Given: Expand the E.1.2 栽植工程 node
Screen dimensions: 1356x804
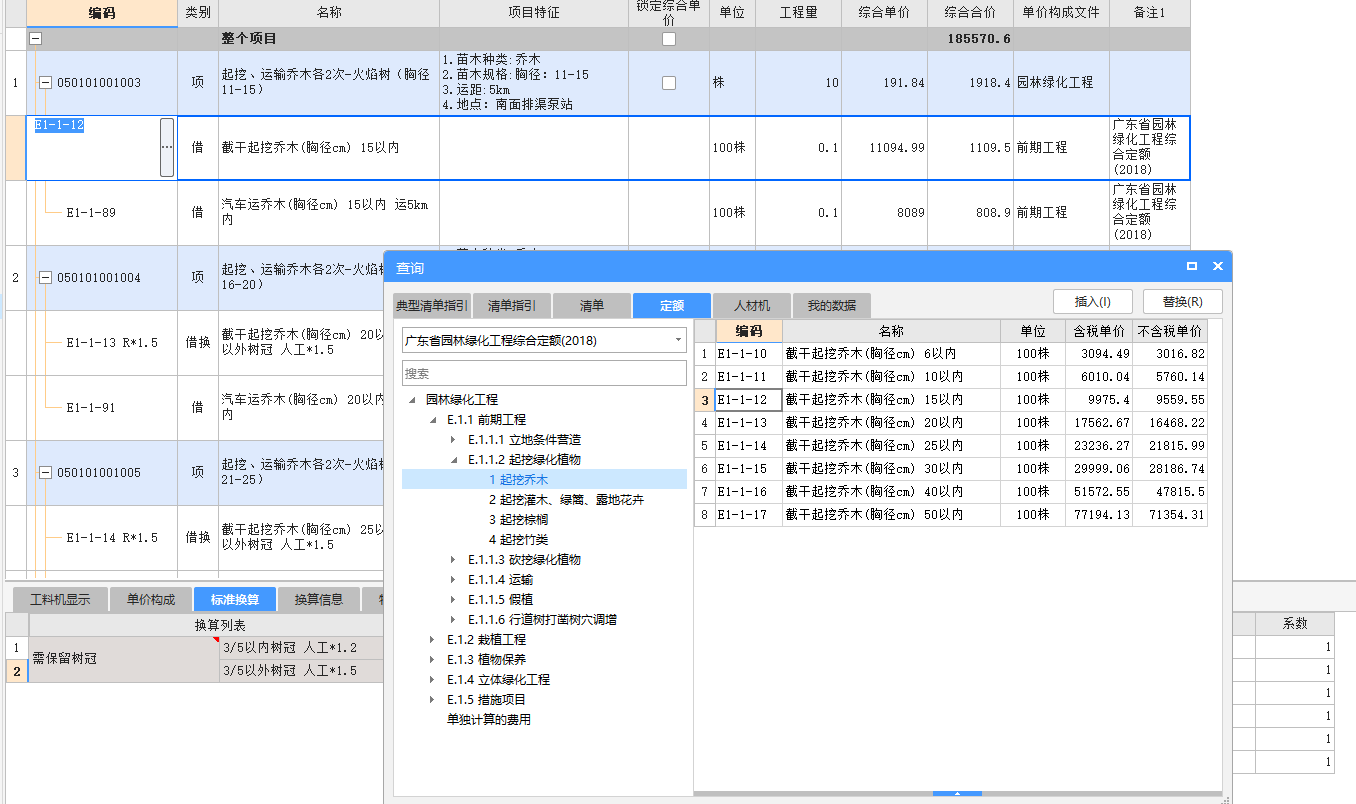Looking at the screenshot, I should [433, 640].
